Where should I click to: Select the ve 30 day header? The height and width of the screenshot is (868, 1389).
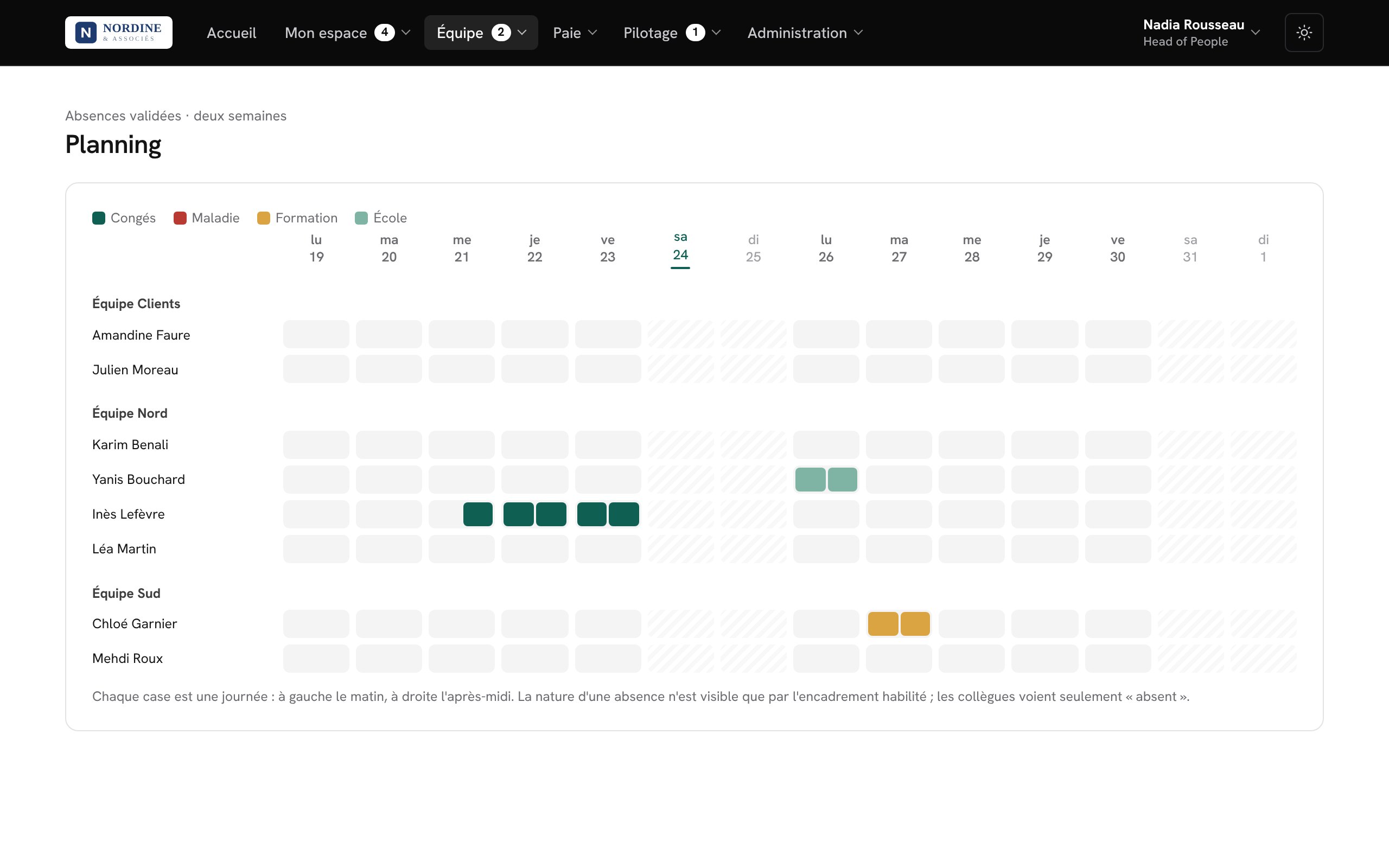1118,248
